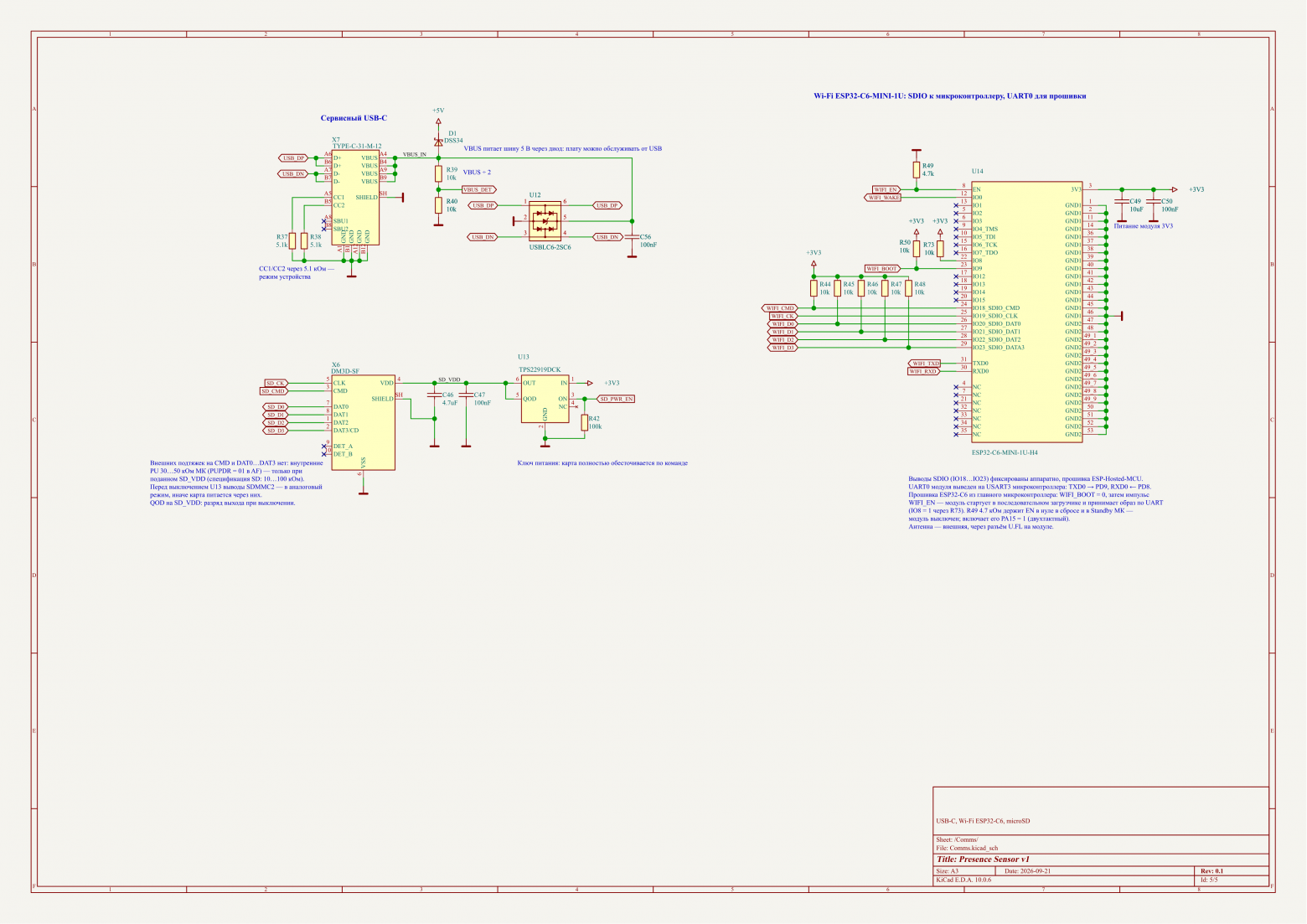Click 'Date: 2026-09-21' in title block
The image size is (1307, 924).
click(x=1027, y=871)
